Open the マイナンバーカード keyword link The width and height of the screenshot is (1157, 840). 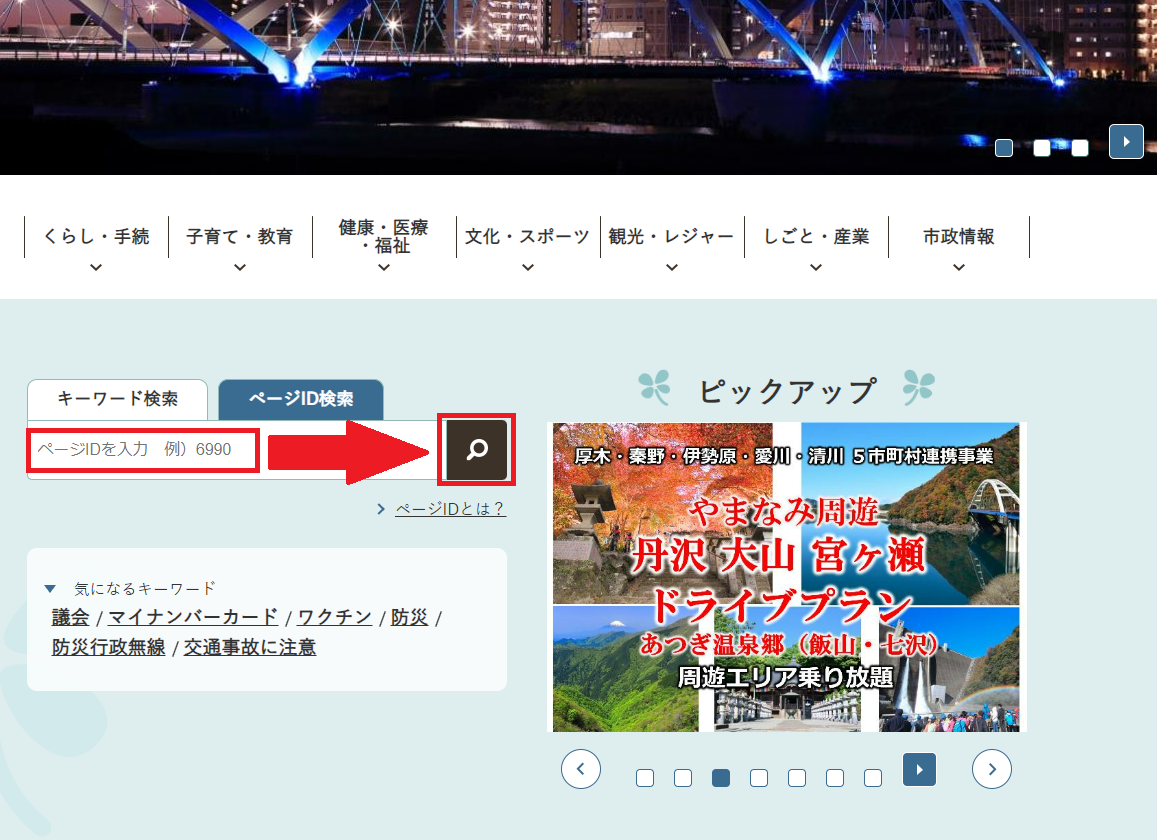point(193,617)
